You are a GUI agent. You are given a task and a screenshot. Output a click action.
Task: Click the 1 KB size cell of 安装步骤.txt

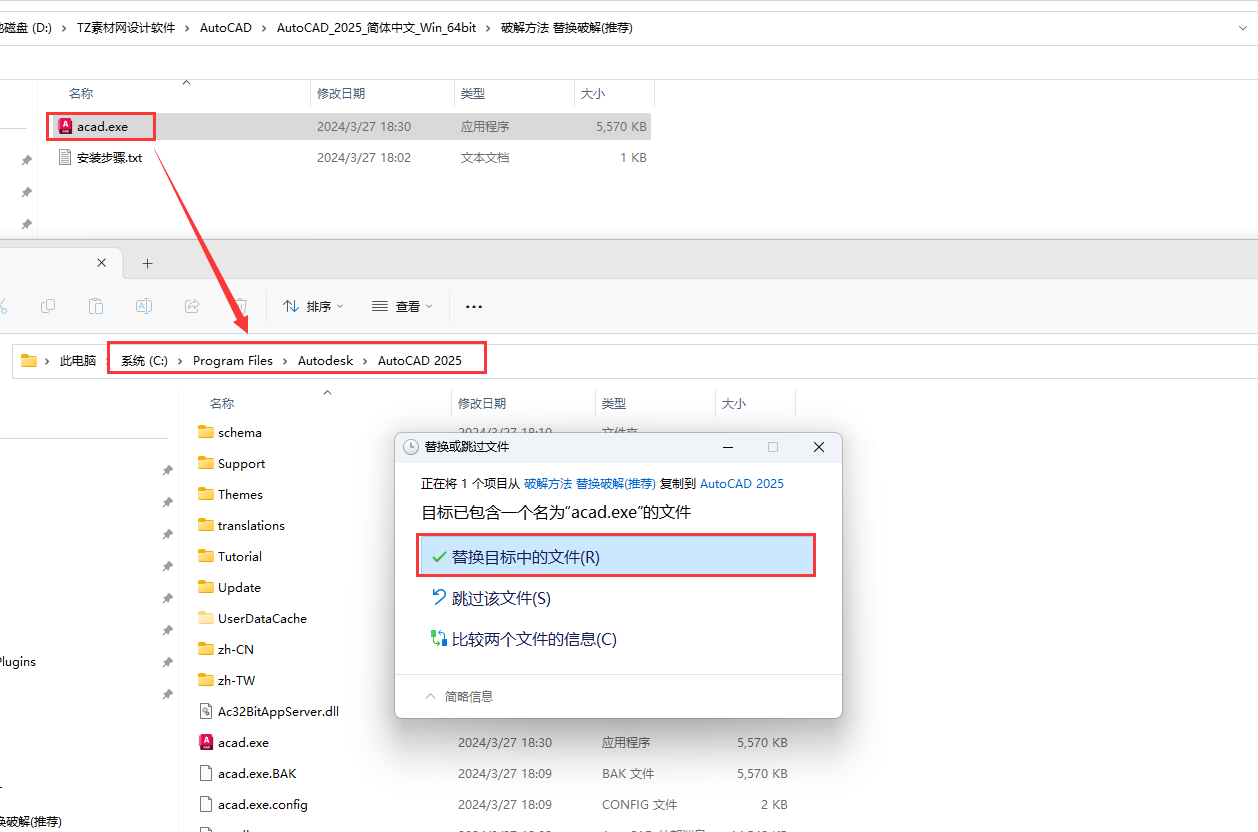[x=633, y=157]
